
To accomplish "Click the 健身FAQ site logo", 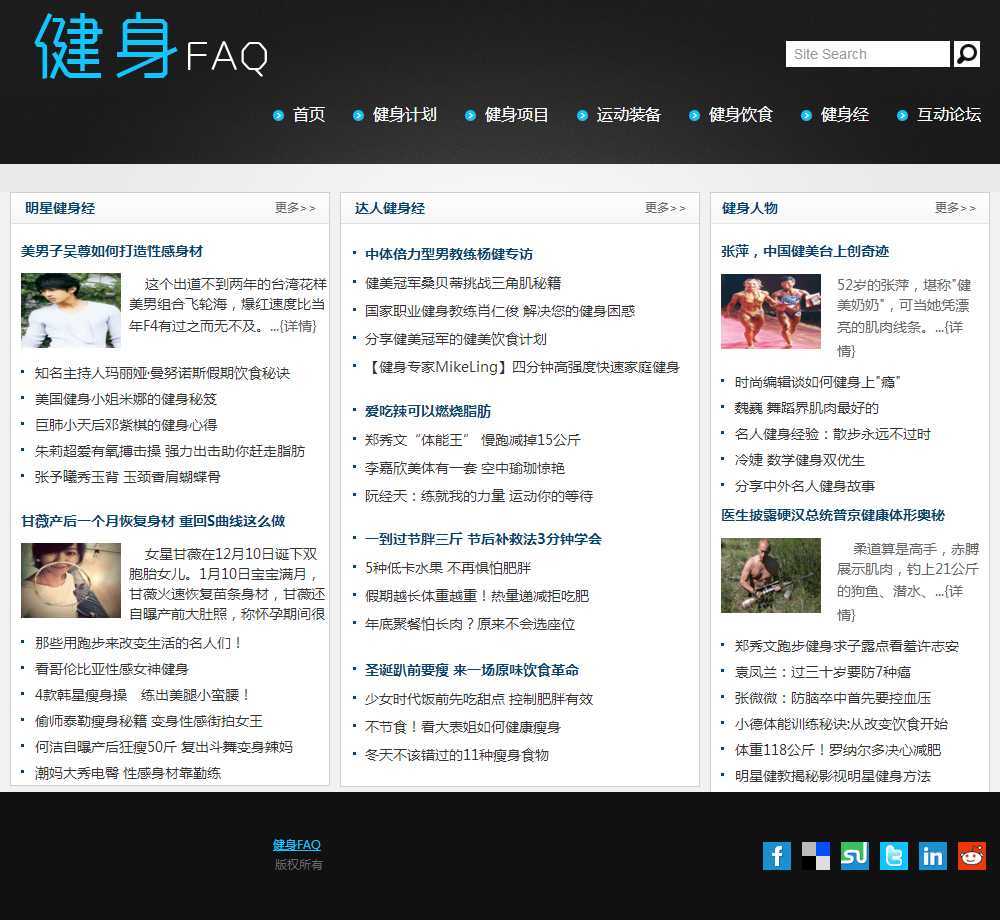I will click(x=152, y=48).
